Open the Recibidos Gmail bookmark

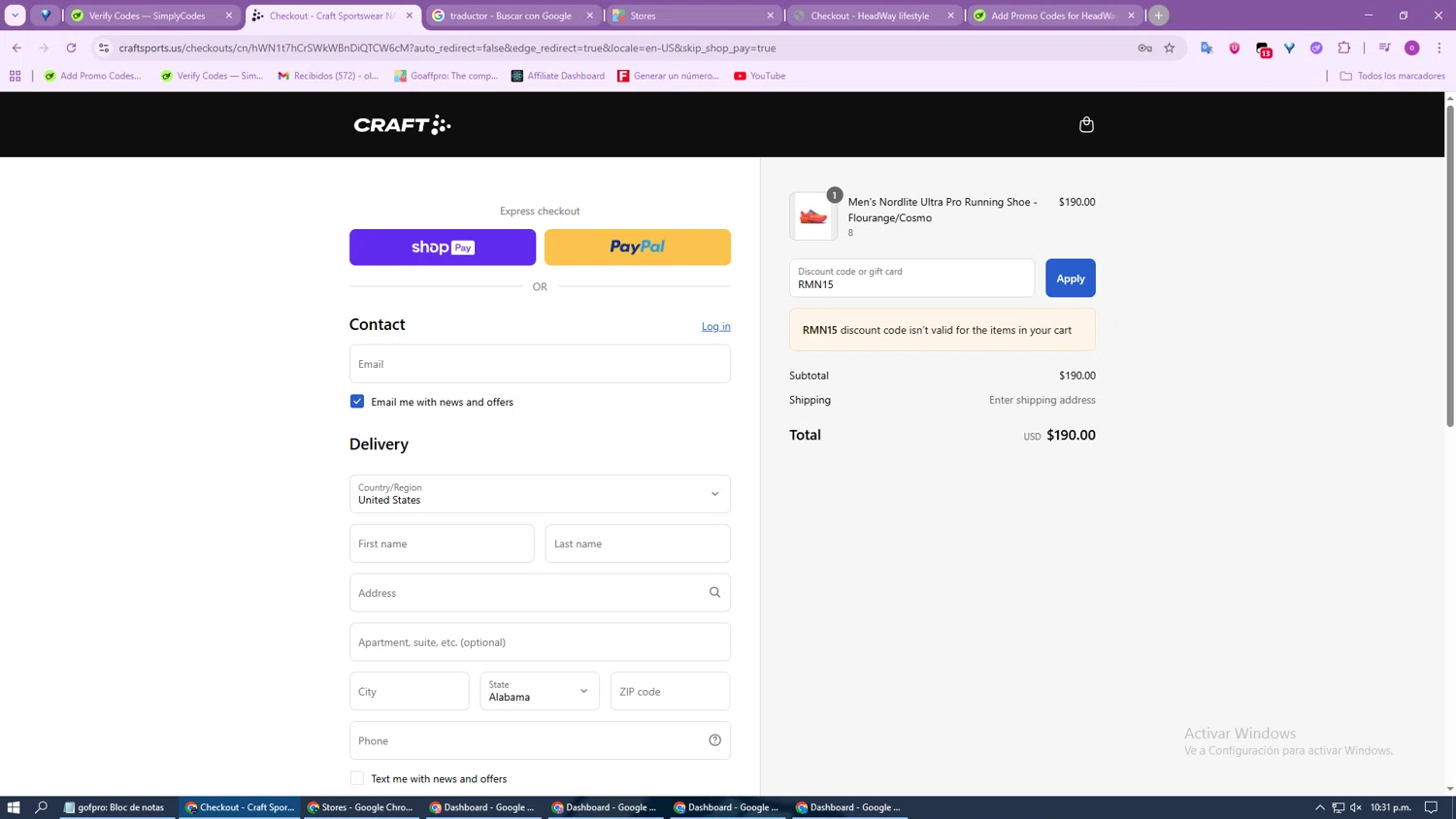click(328, 76)
